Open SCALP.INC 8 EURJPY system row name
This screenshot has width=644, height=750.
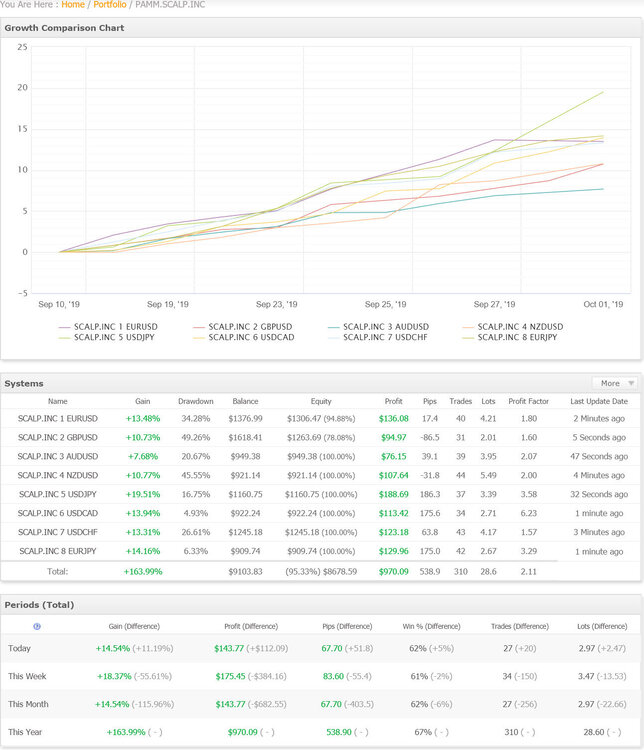pos(58,551)
